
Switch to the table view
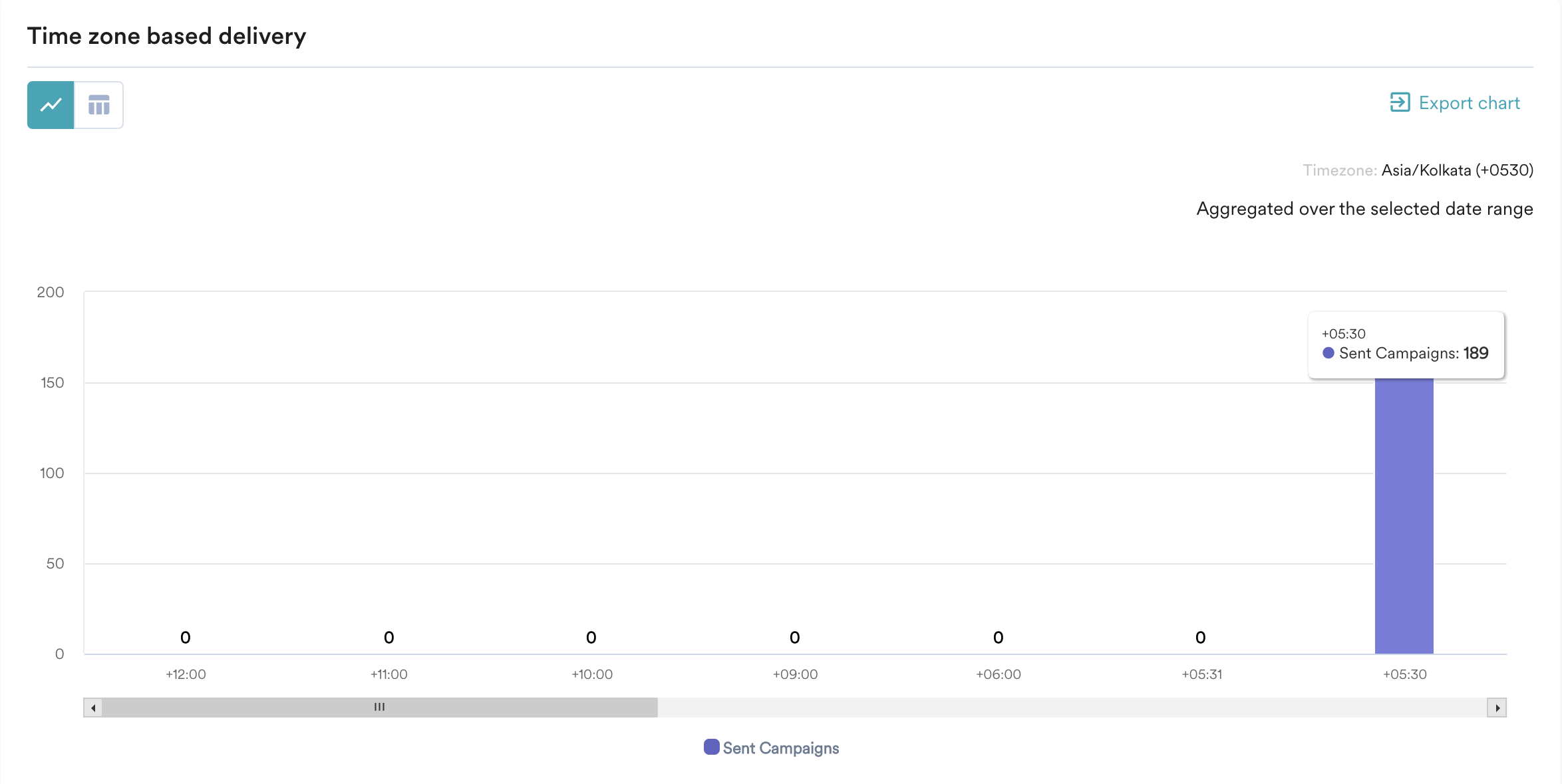pos(99,105)
